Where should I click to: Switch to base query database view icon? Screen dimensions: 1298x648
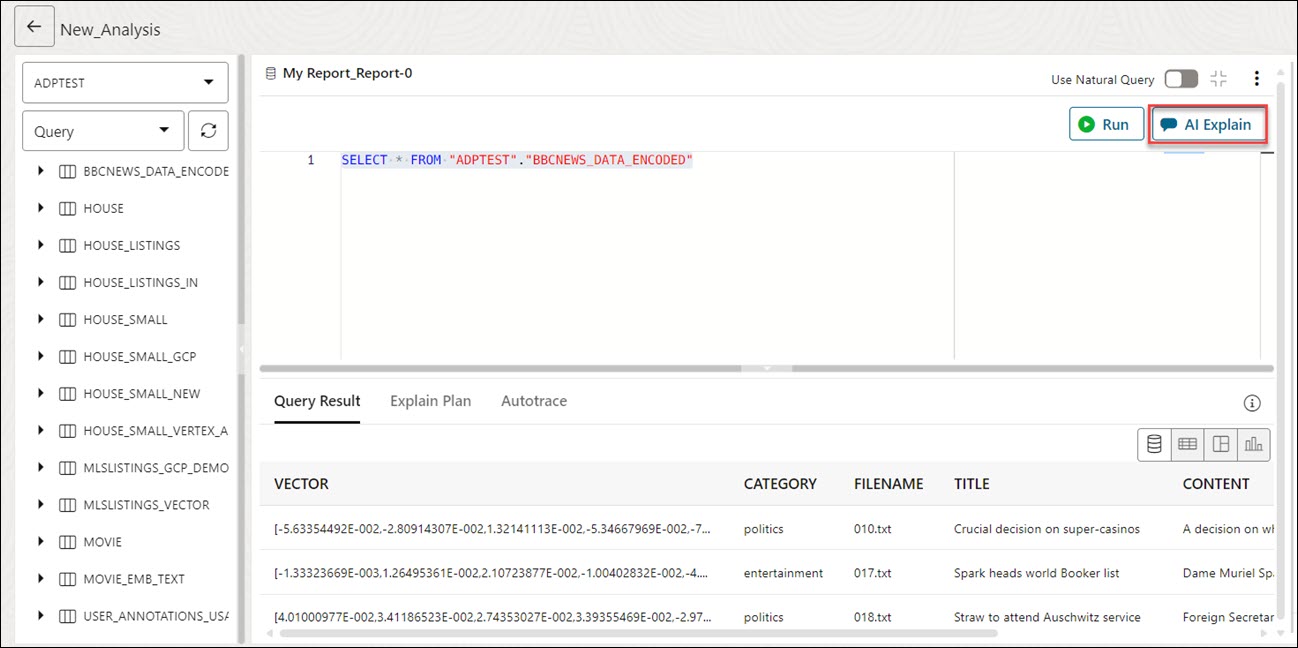(1154, 445)
